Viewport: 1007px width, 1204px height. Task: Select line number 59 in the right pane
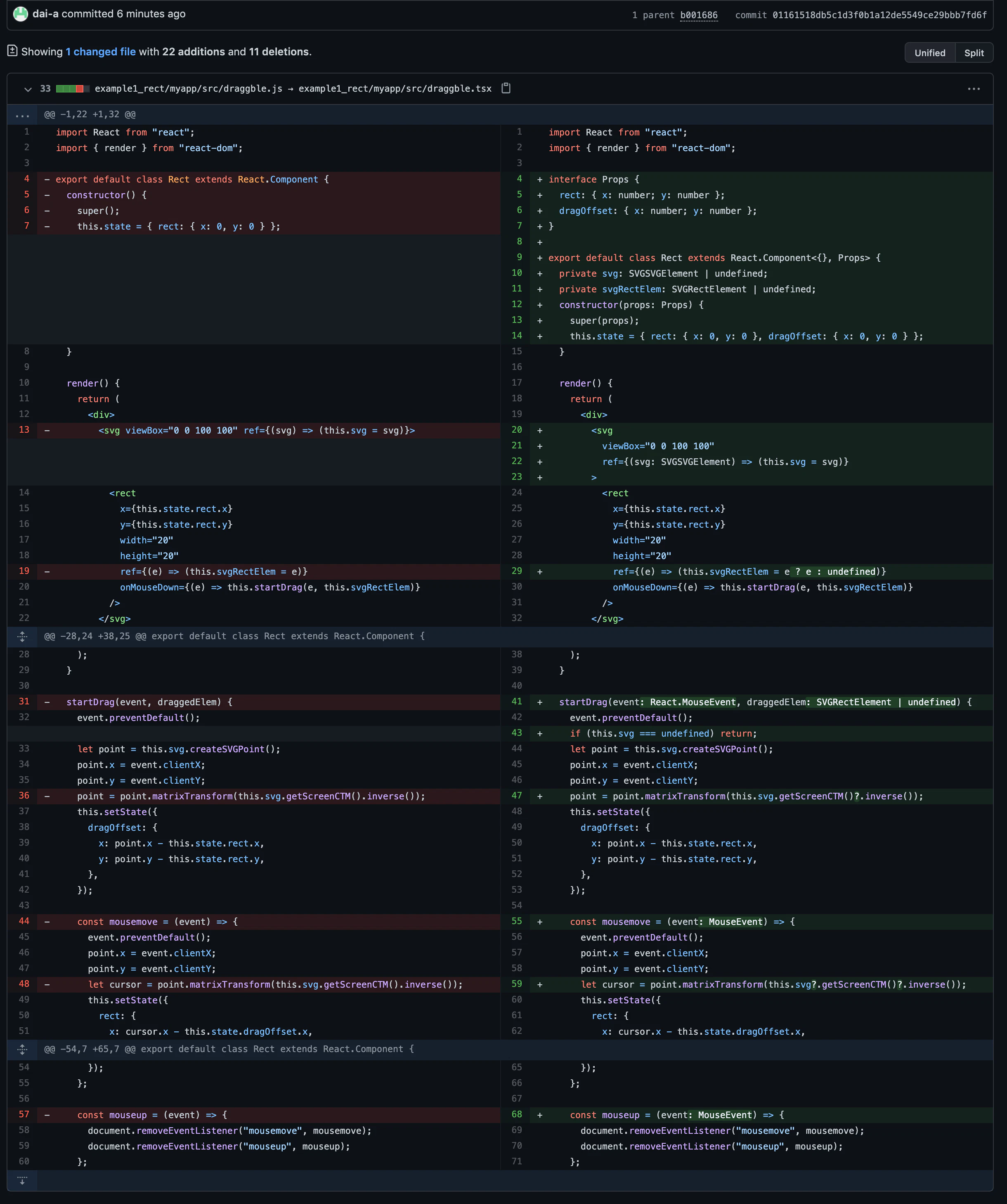(516, 984)
